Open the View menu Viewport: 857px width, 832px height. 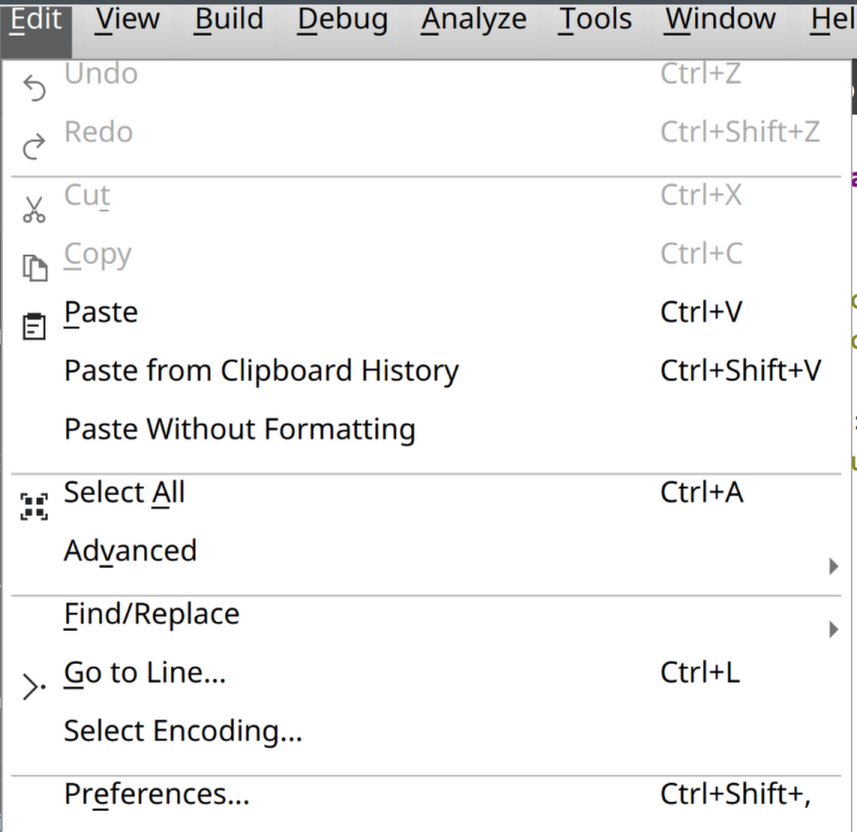127,19
